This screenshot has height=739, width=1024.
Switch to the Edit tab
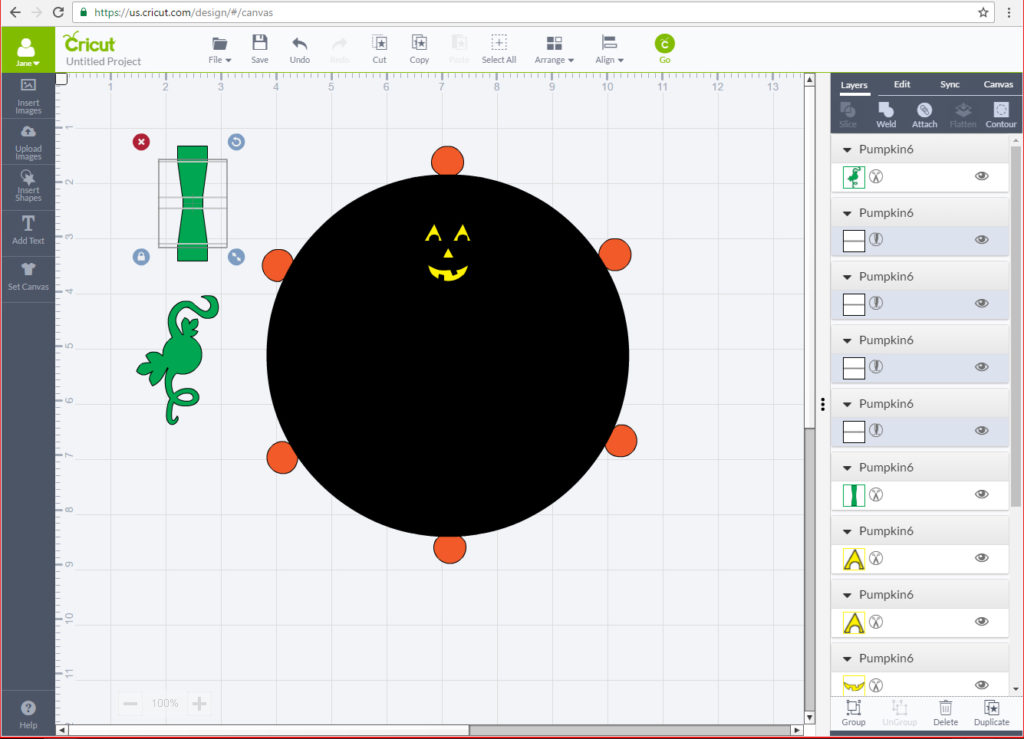pos(902,85)
